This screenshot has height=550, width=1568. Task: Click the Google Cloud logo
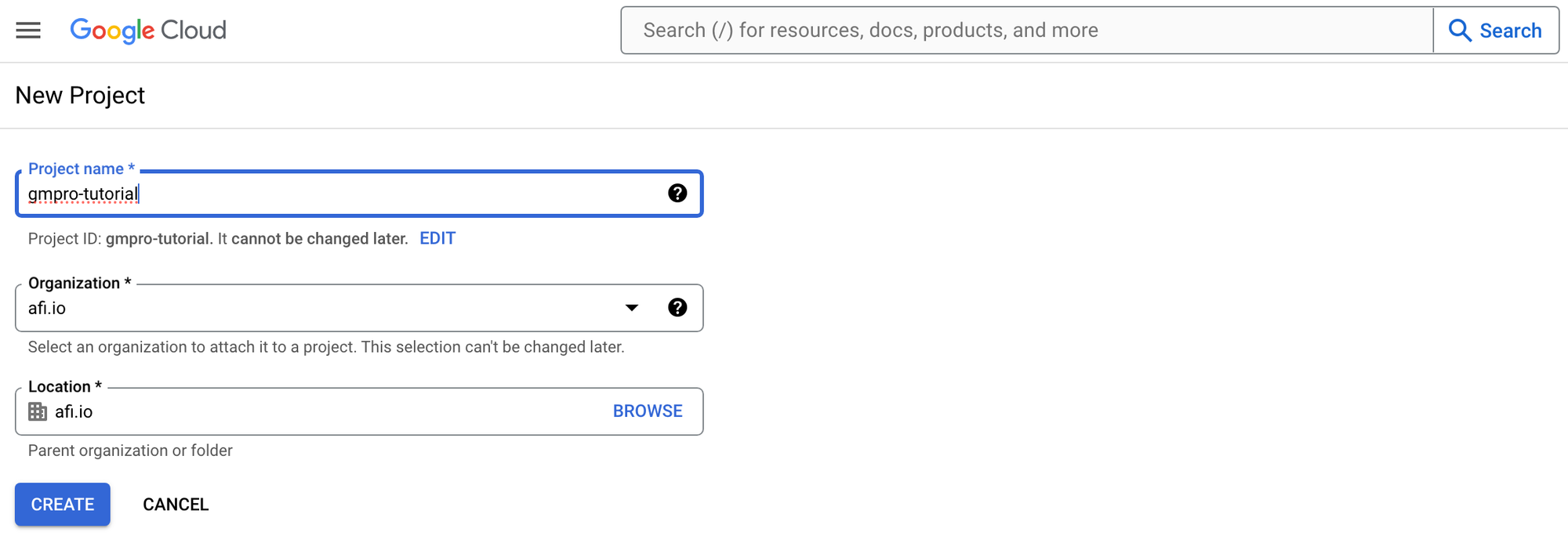pyautogui.click(x=147, y=31)
